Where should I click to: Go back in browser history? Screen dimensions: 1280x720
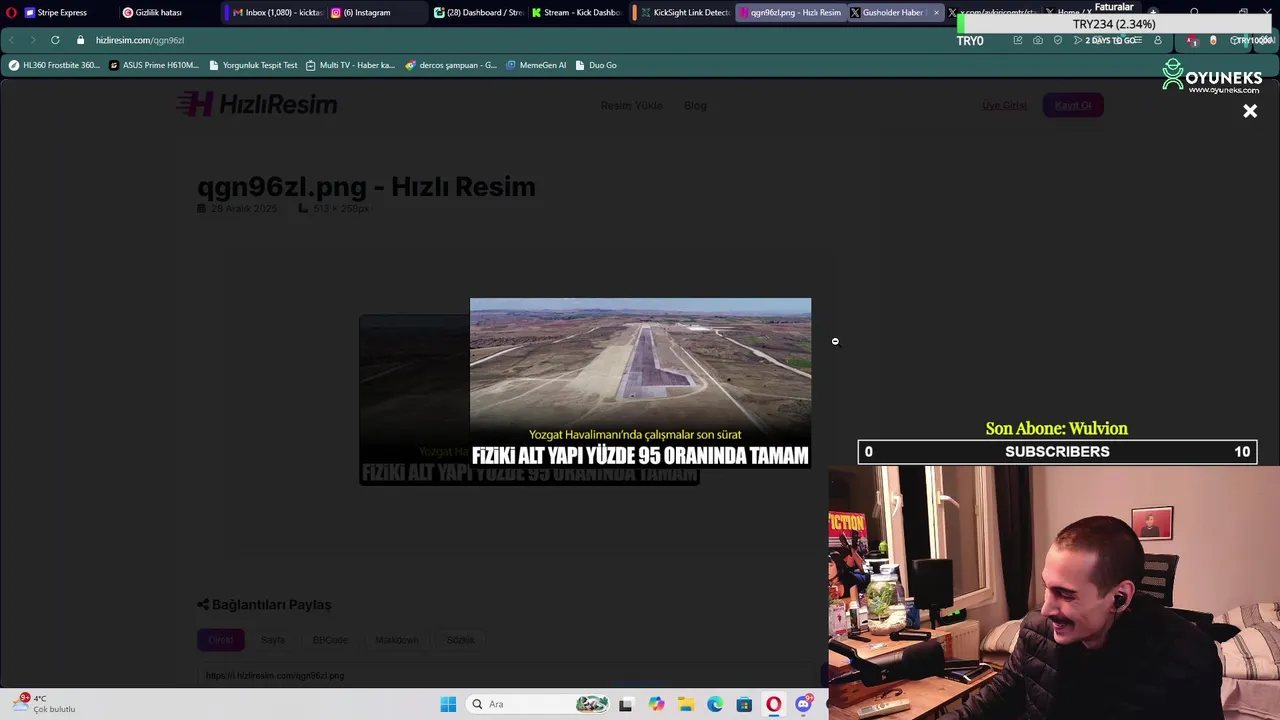[11, 40]
